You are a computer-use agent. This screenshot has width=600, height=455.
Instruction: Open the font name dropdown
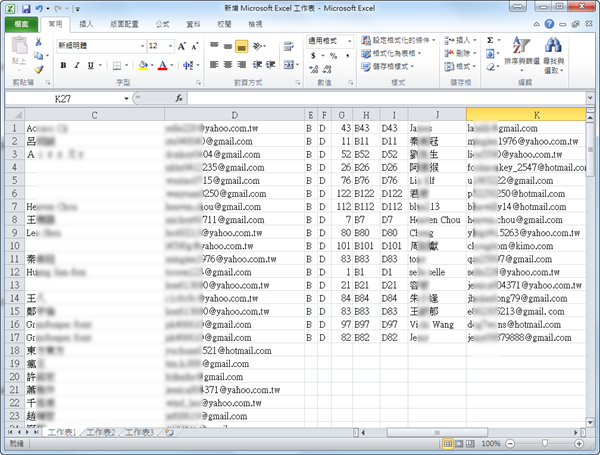142,46
